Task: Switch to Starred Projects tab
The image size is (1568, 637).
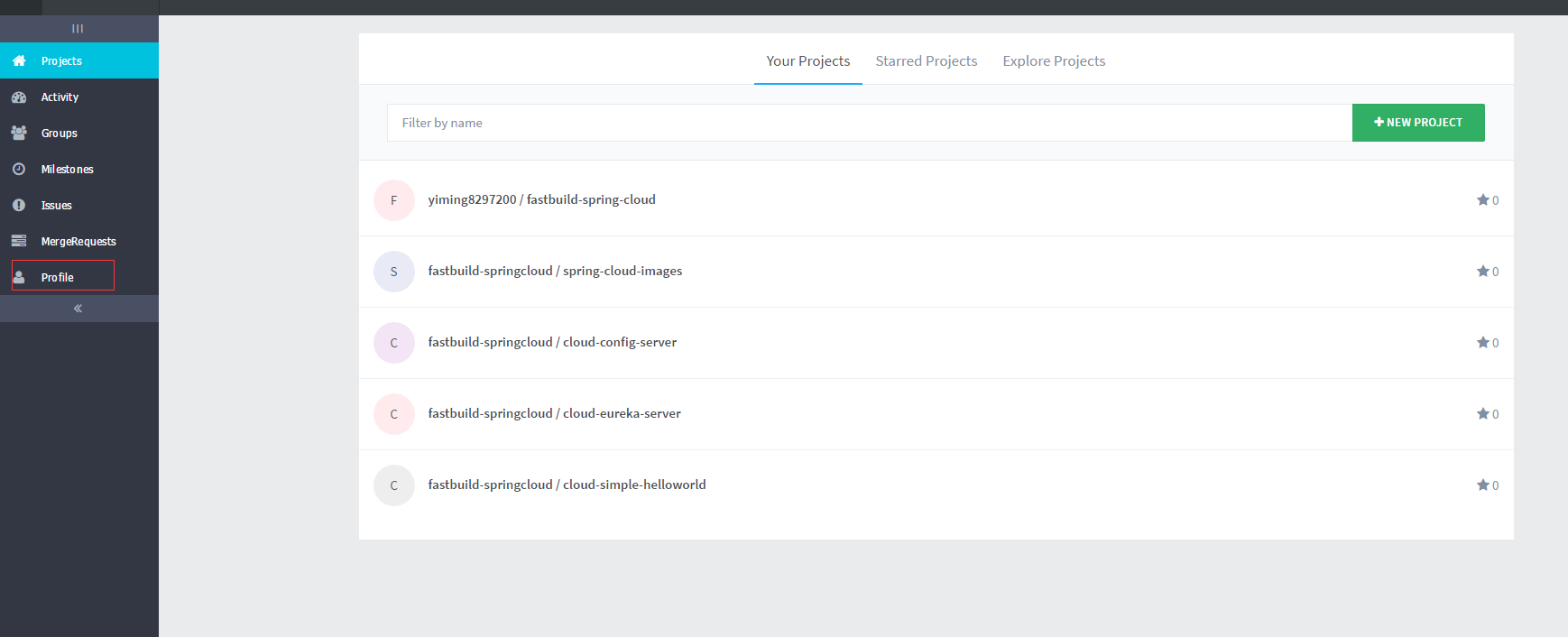Action: [x=926, y=60]
